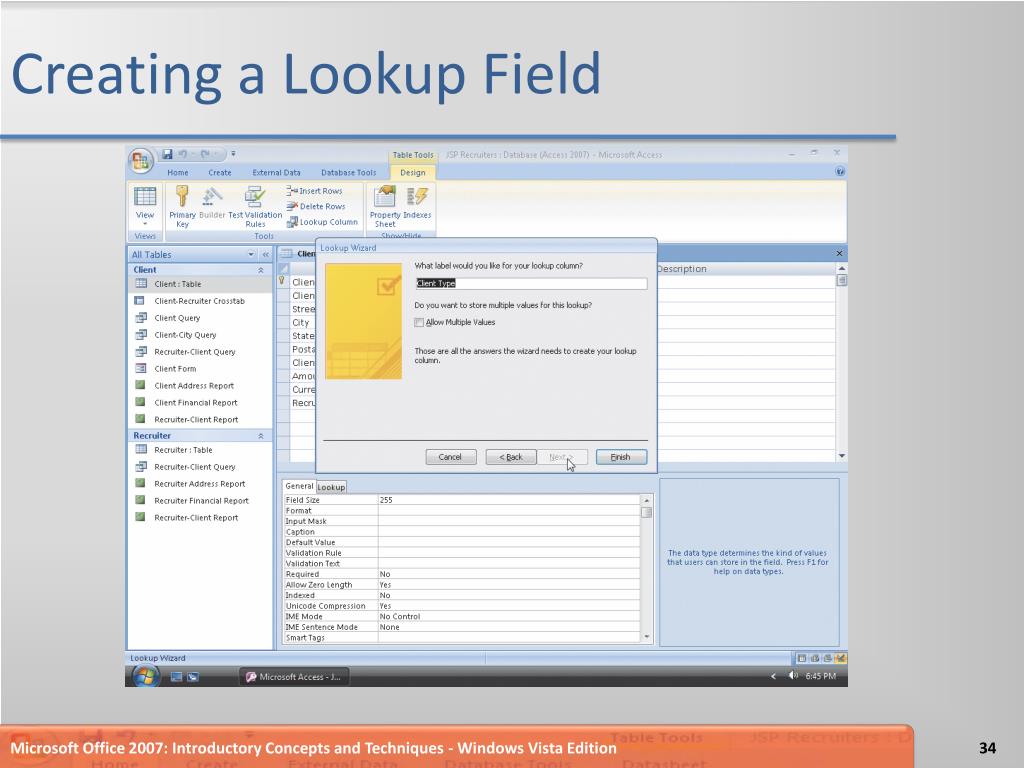Open the Database Tools tab
The image size is (1024, 768).
click(348, 172)
